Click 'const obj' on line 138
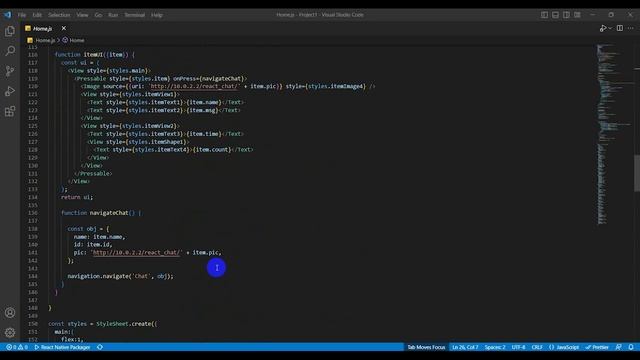 (82, 229)
